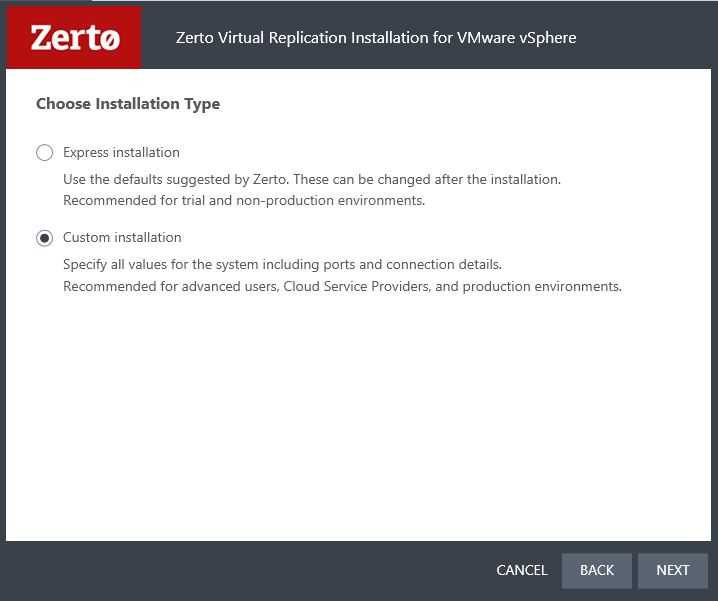Proceed with the NEXT button
This screenshot has width=718, height=601.
coord(673,570)
